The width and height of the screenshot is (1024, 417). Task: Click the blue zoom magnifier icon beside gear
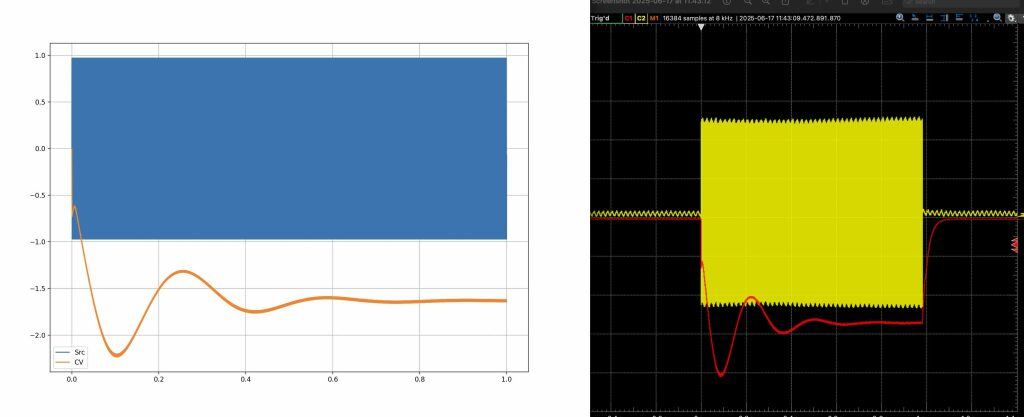pyautogui.click(x=997, y=18)
